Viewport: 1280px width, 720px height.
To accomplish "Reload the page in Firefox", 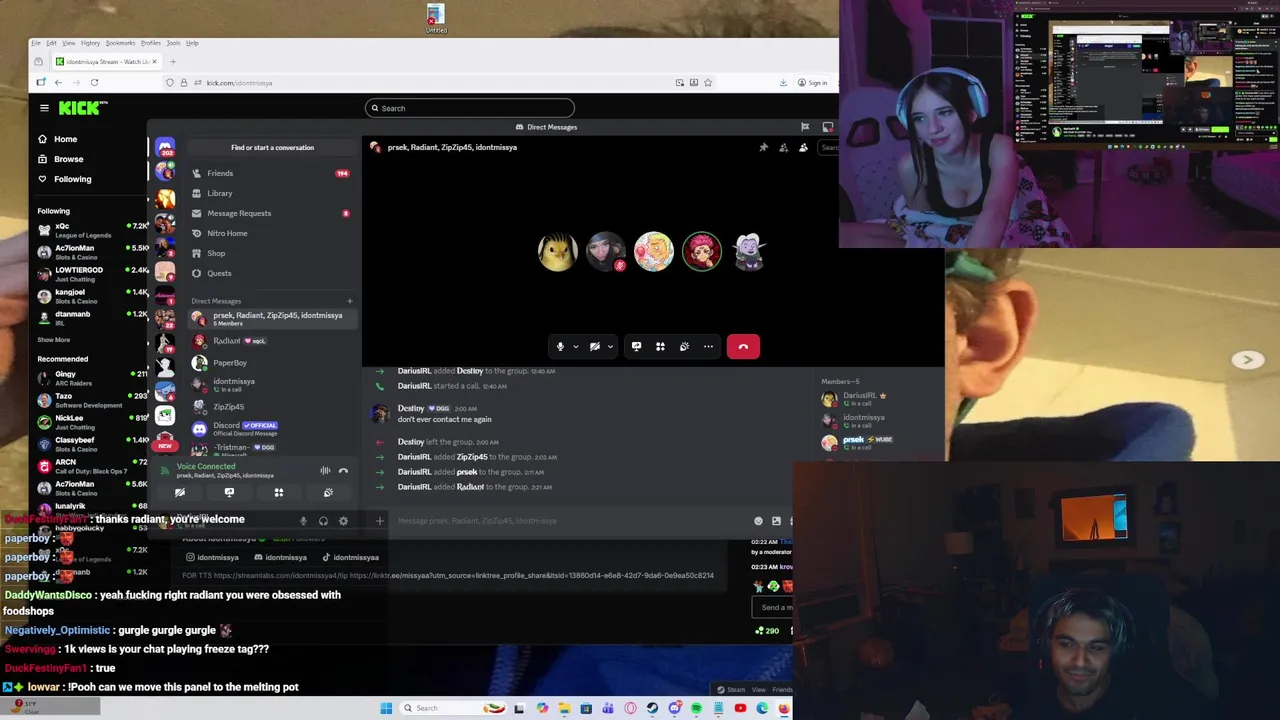I will pos(94,83).
